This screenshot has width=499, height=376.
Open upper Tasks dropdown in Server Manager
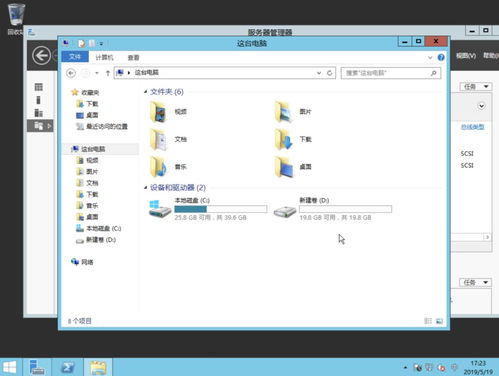(x=476, y=87)
